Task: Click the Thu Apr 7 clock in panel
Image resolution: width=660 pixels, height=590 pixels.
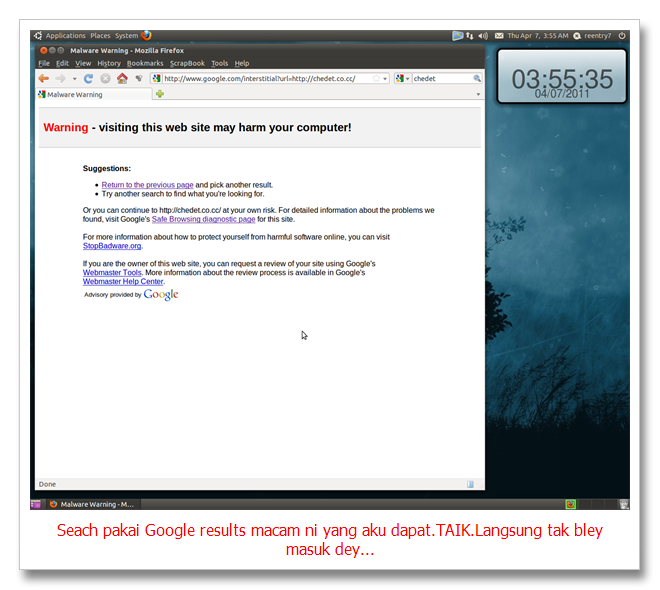Action: 538,36
